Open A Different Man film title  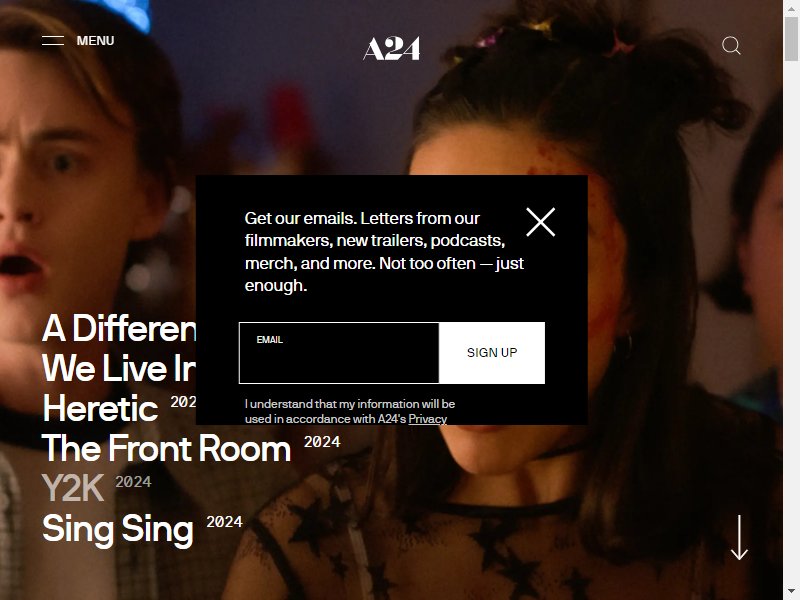tap(119, 328)
